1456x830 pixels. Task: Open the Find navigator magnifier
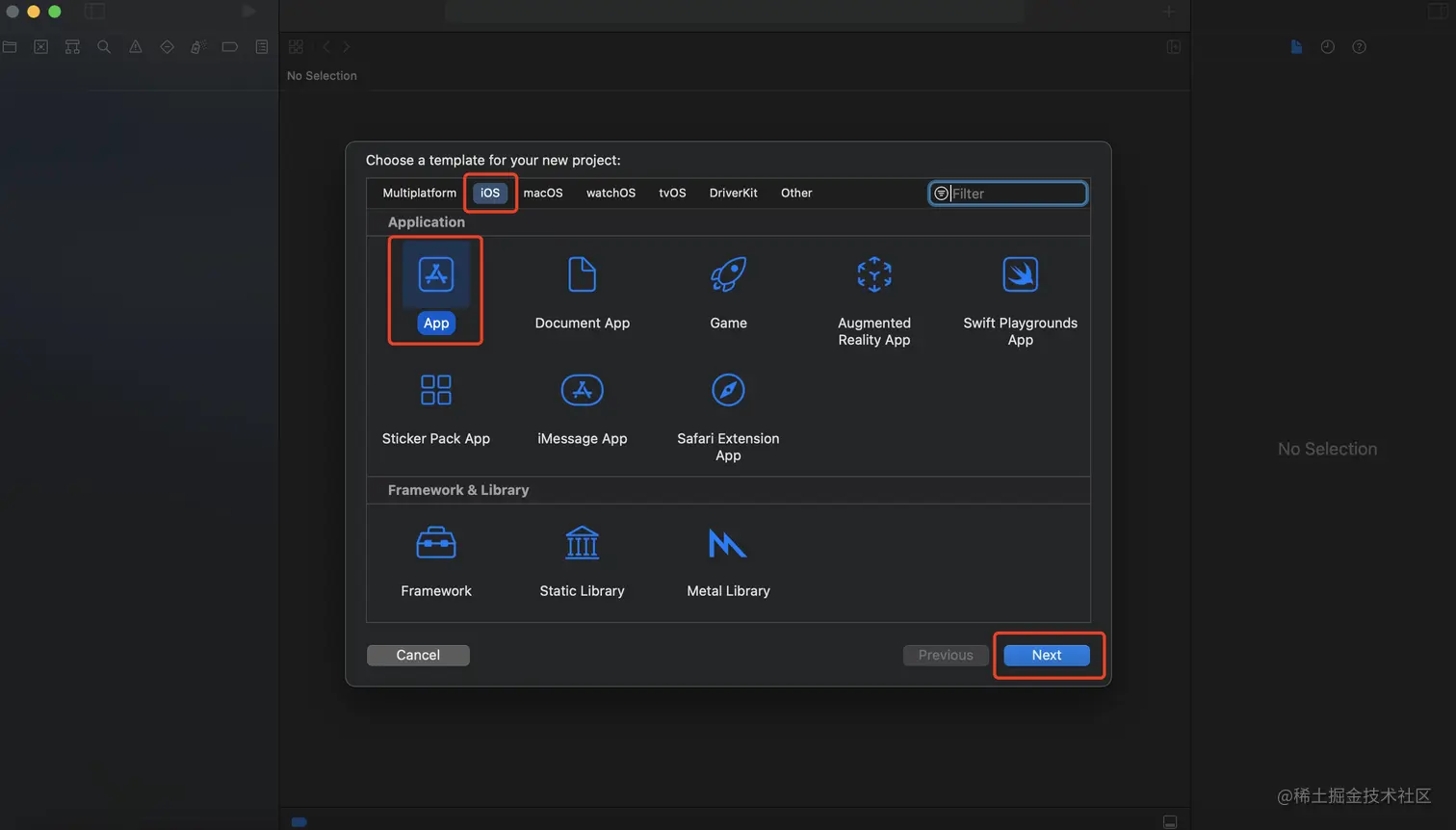tap(104, 46)
